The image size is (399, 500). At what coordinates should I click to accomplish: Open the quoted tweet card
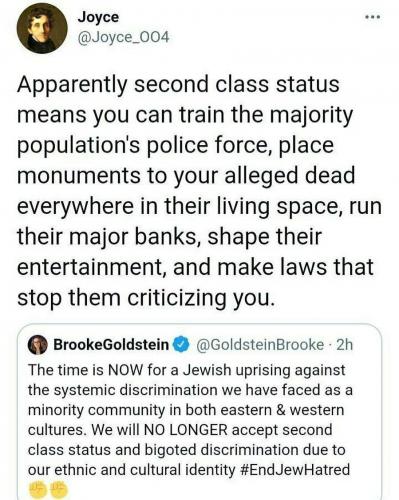pyautogui.click(x=200, y=412)
